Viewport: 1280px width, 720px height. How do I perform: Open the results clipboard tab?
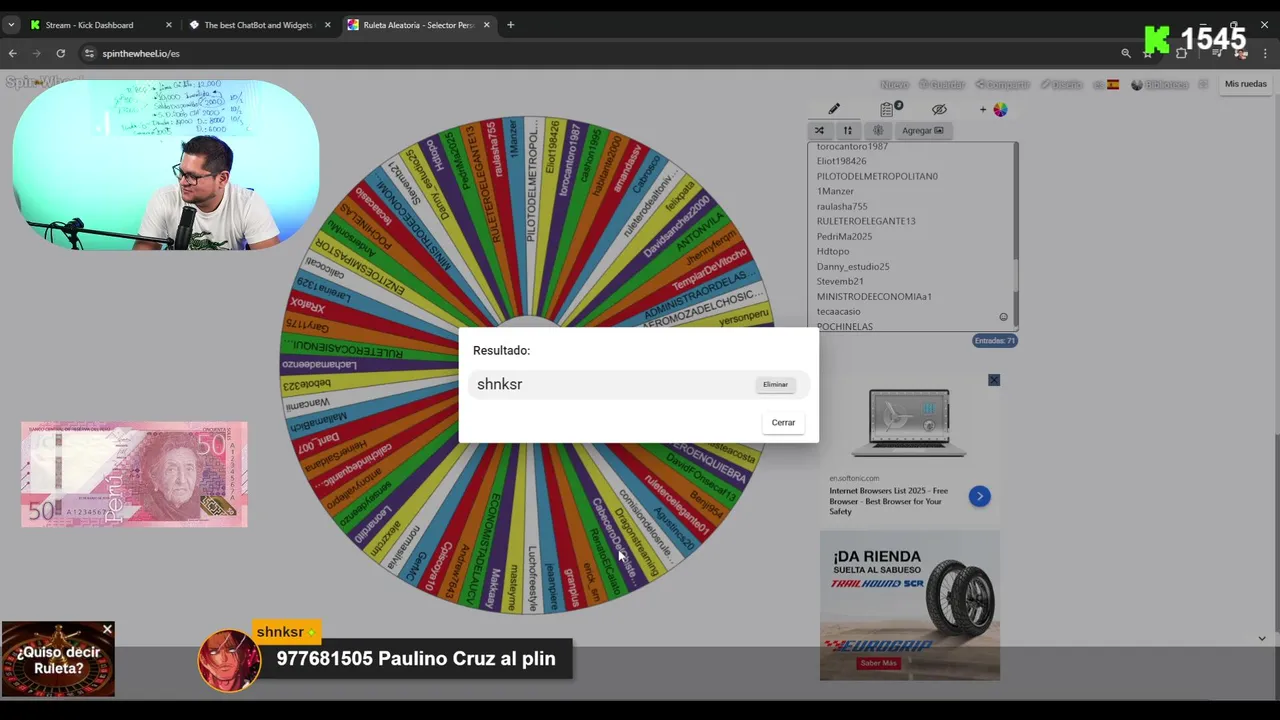point(887,109)
